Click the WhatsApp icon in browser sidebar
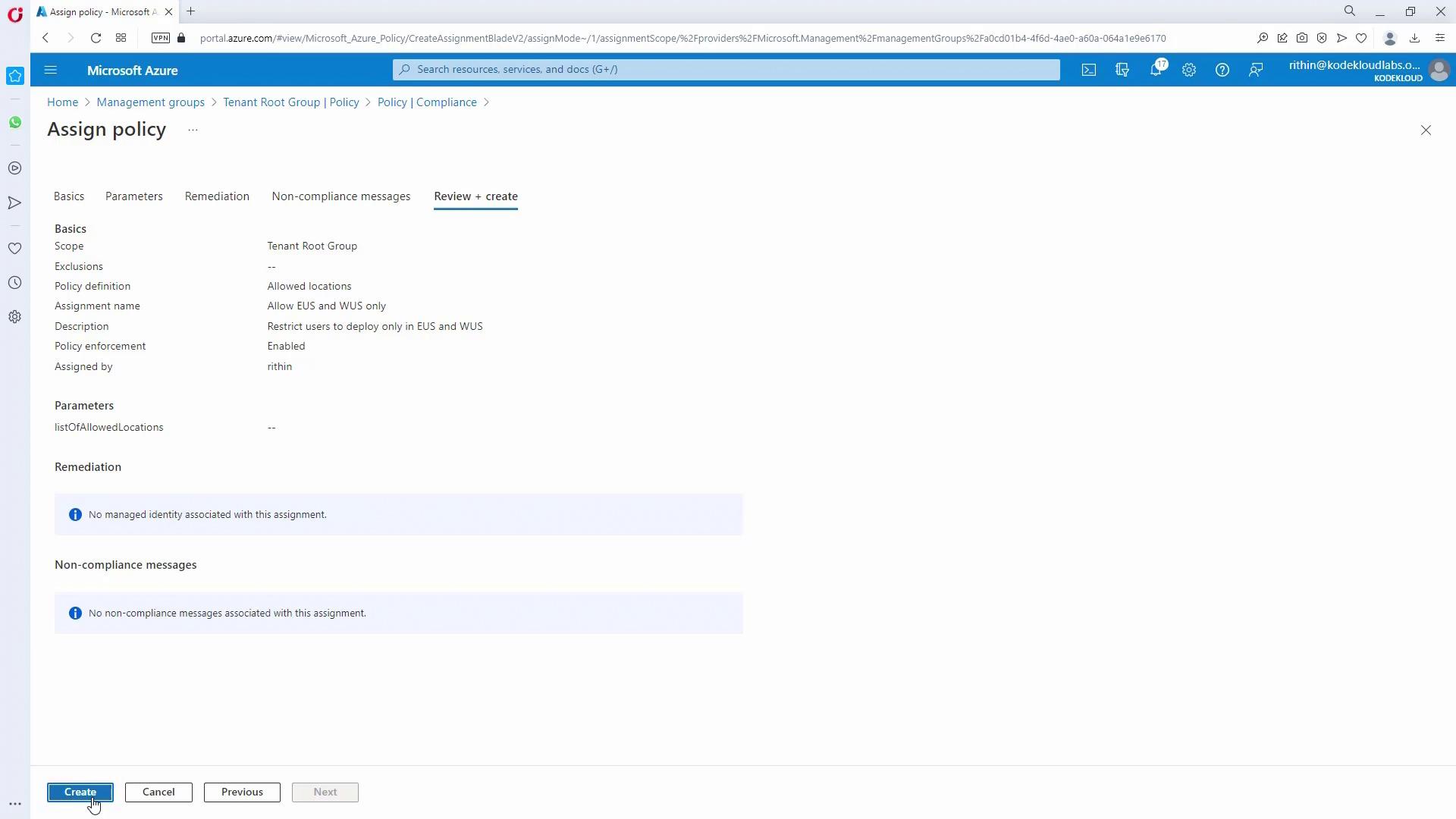 pyautogui.click(x=15, y=122)
